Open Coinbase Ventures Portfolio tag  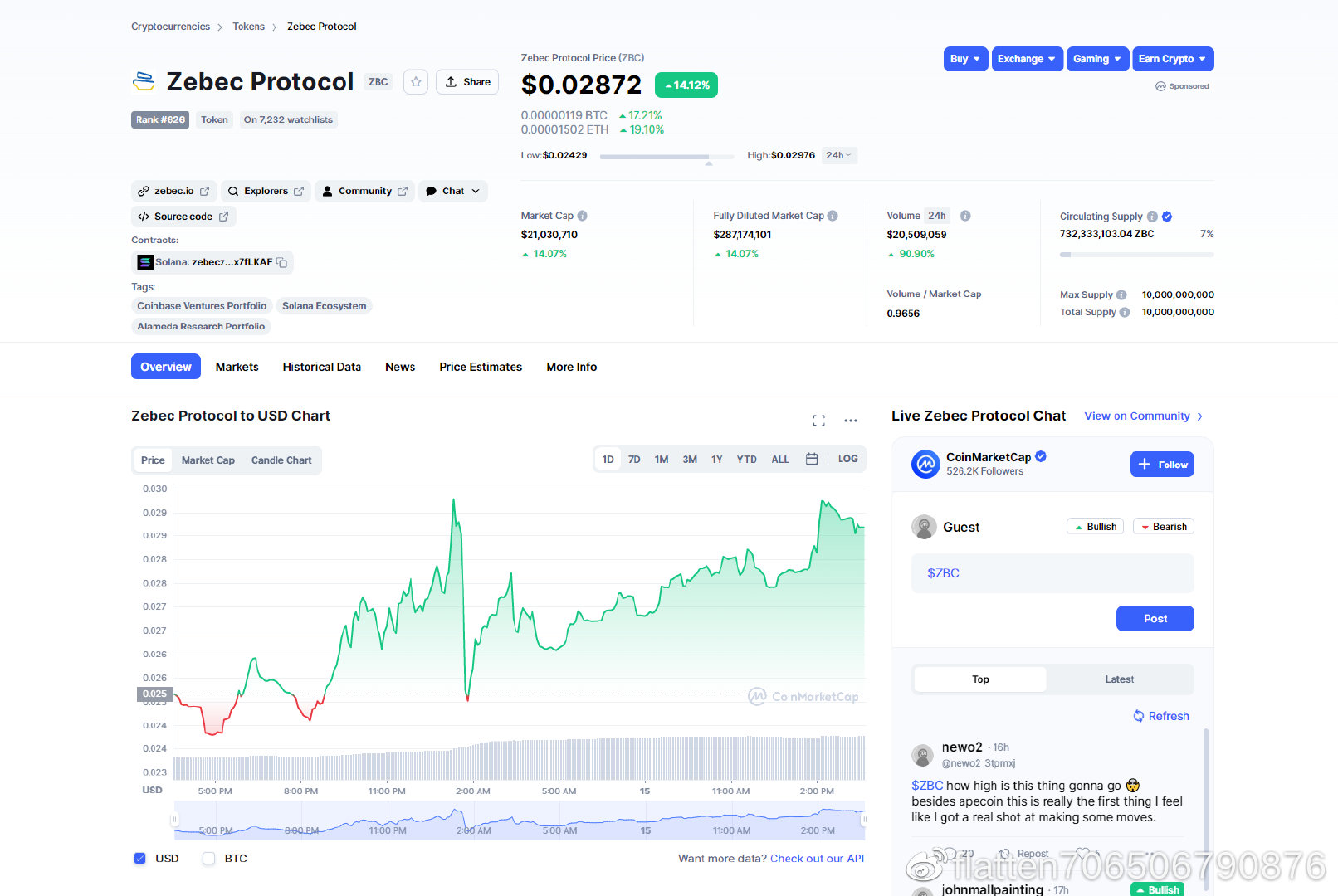[202, 306]
